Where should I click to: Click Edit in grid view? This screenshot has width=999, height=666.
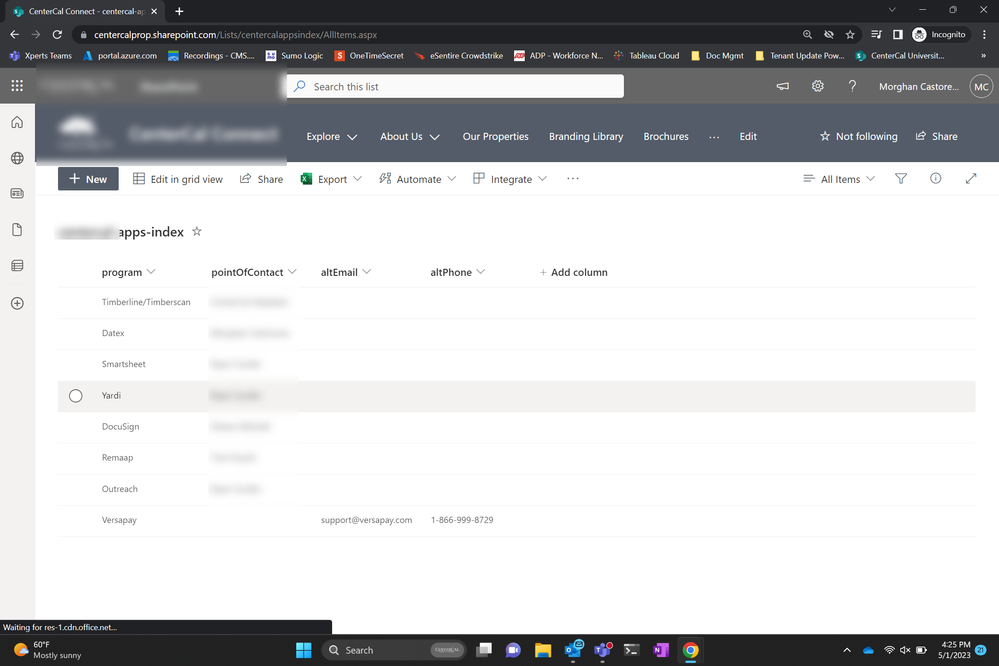coord(178,179)
